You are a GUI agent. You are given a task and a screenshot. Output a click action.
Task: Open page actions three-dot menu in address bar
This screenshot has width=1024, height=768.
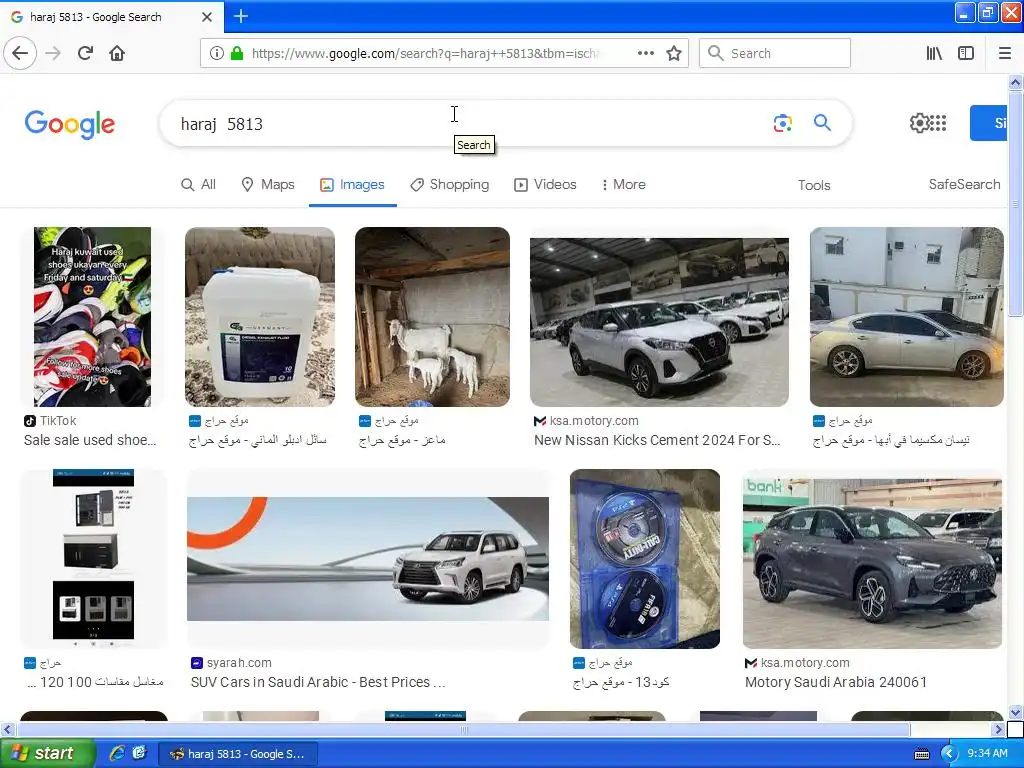point(645,53)
